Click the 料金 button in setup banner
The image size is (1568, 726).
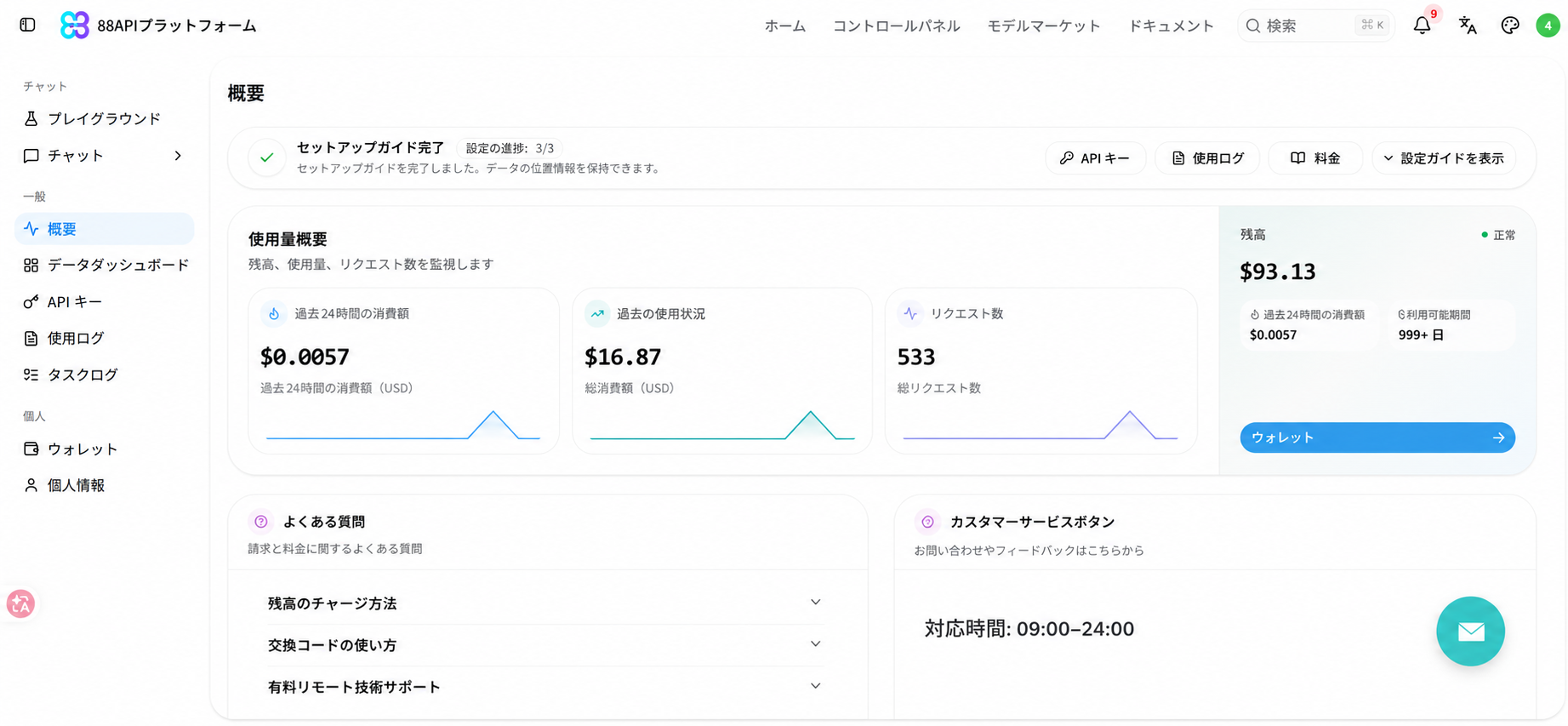[x=1315, y=158]
